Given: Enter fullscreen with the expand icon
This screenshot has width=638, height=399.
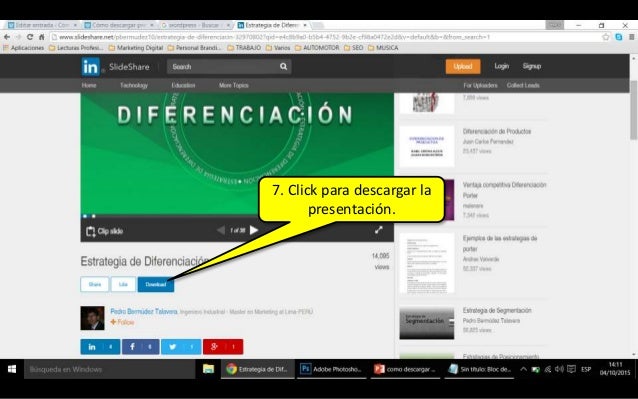Looking at the screenshot, I should 378,230.
